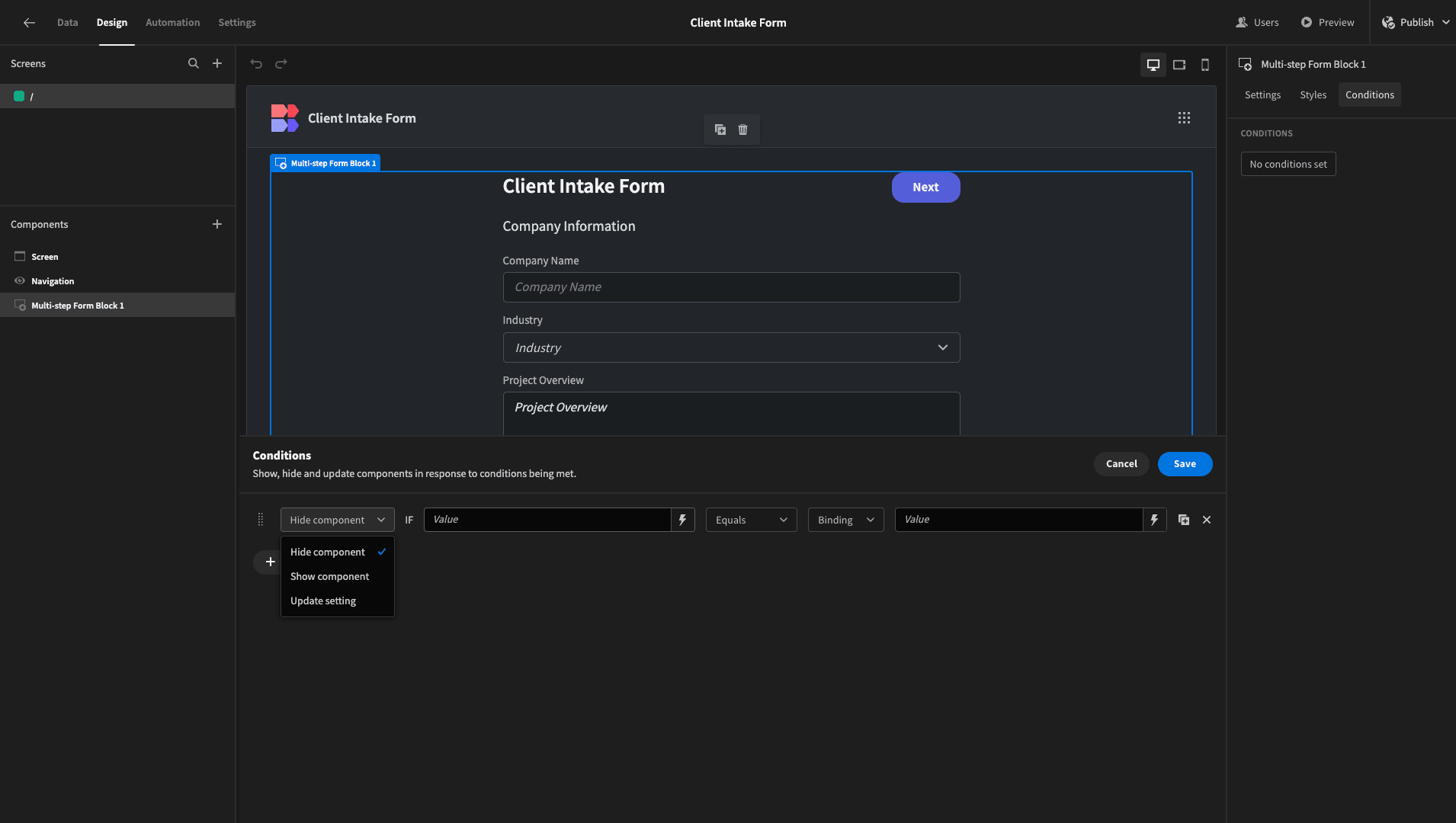Open bindings for first condition value

(683, 520)
